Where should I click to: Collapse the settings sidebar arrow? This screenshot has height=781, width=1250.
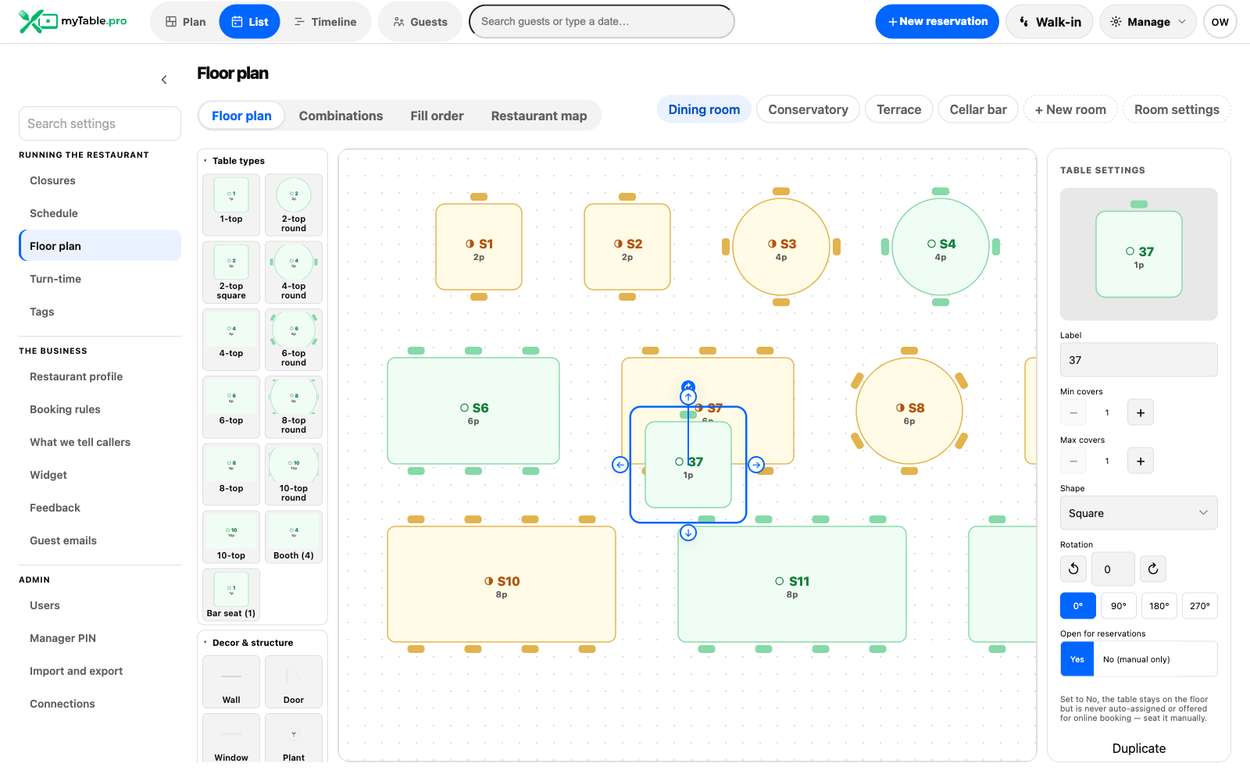pyautogui.click(x=164, y=80)
